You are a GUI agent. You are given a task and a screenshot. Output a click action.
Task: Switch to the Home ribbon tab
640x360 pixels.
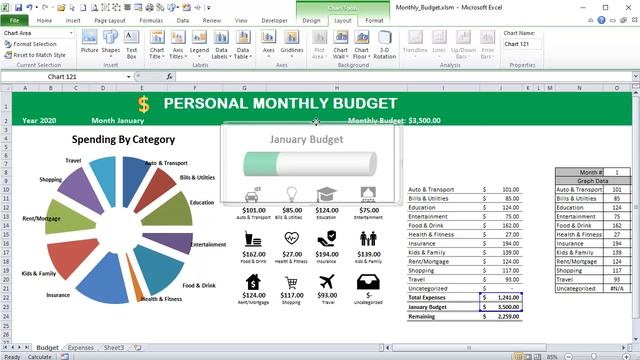[44, 20]
